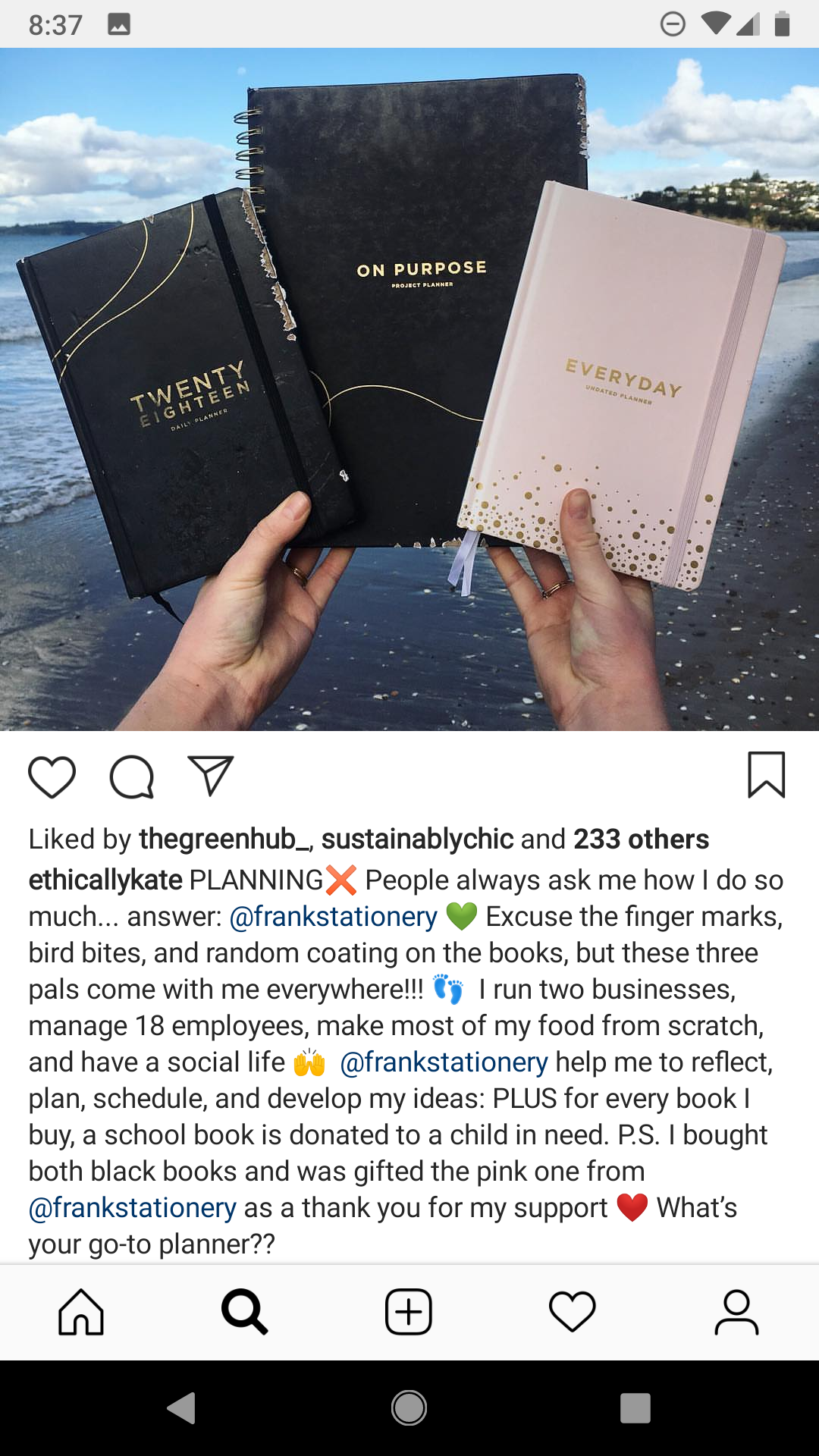This screenshot has width=819, height=1456.
Task: Create new post with plus icon
Action: tap(409, 1311)
